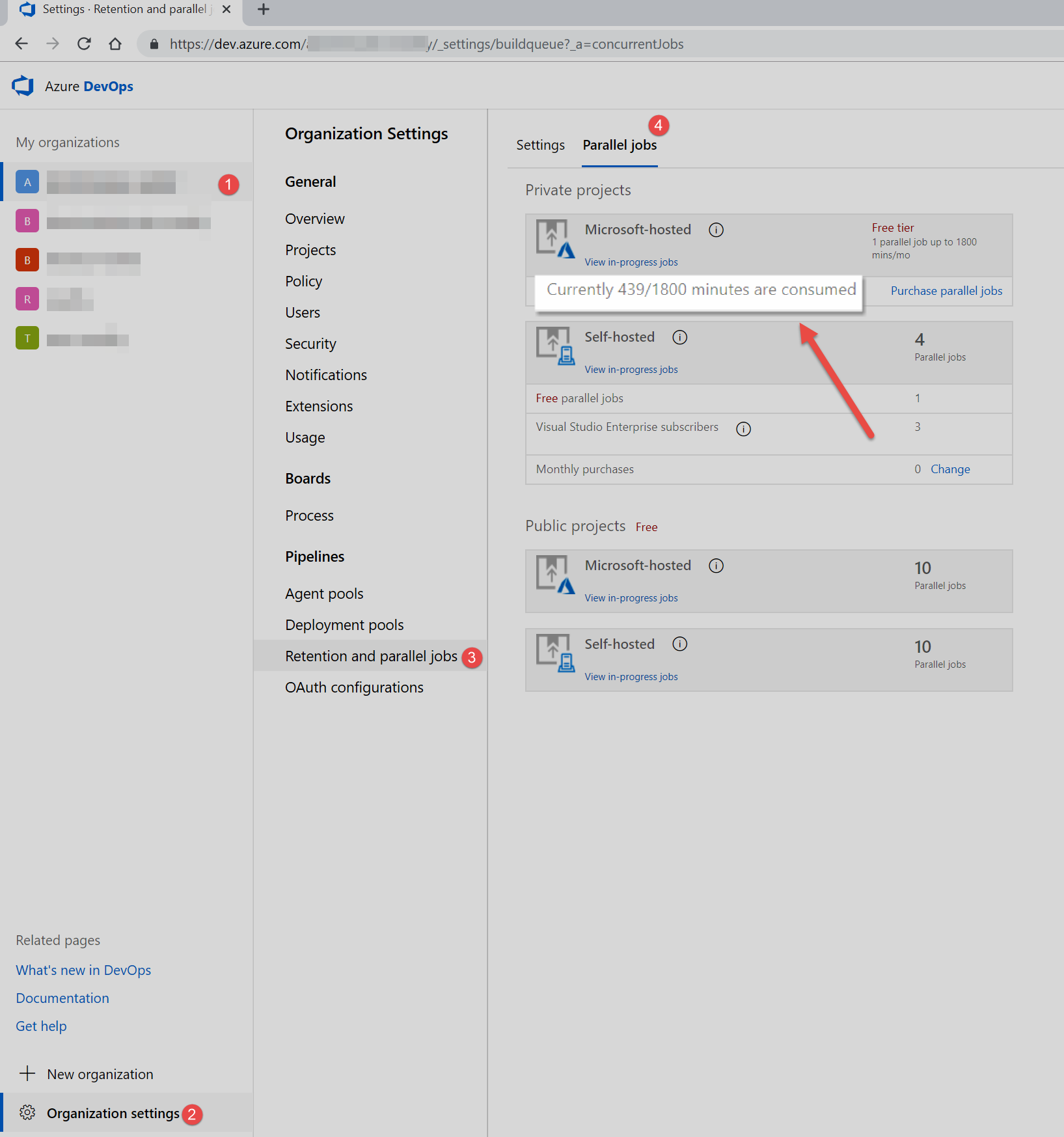This screenshot has height=1137, width=1064.
Task: Click New organization
Action: pyautogui.click(x=100, y=1075)
